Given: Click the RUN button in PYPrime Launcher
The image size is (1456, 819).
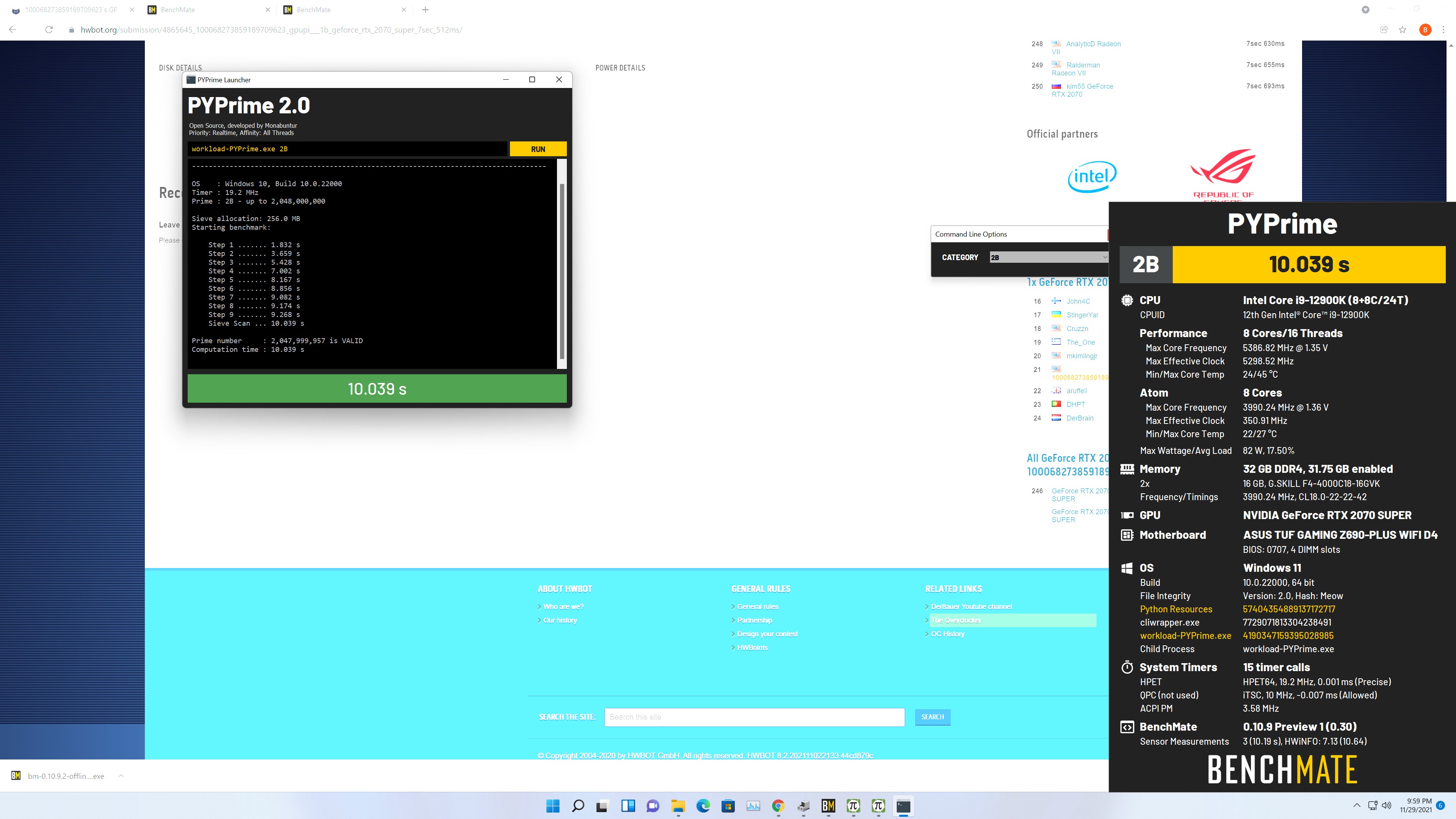Looking at the screenshot, I should pyautogui.click(x=538, y=149).
